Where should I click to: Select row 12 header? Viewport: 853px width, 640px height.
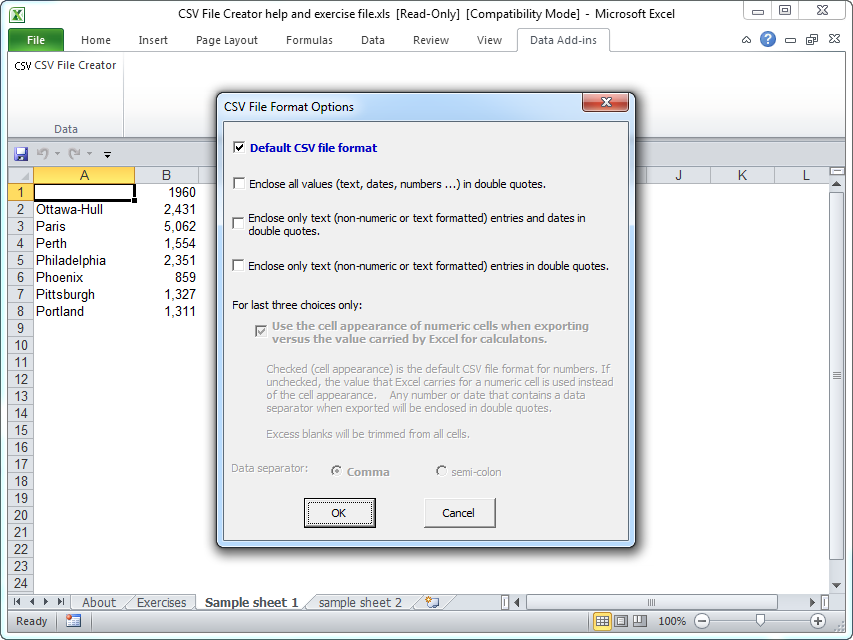point(21,379)
